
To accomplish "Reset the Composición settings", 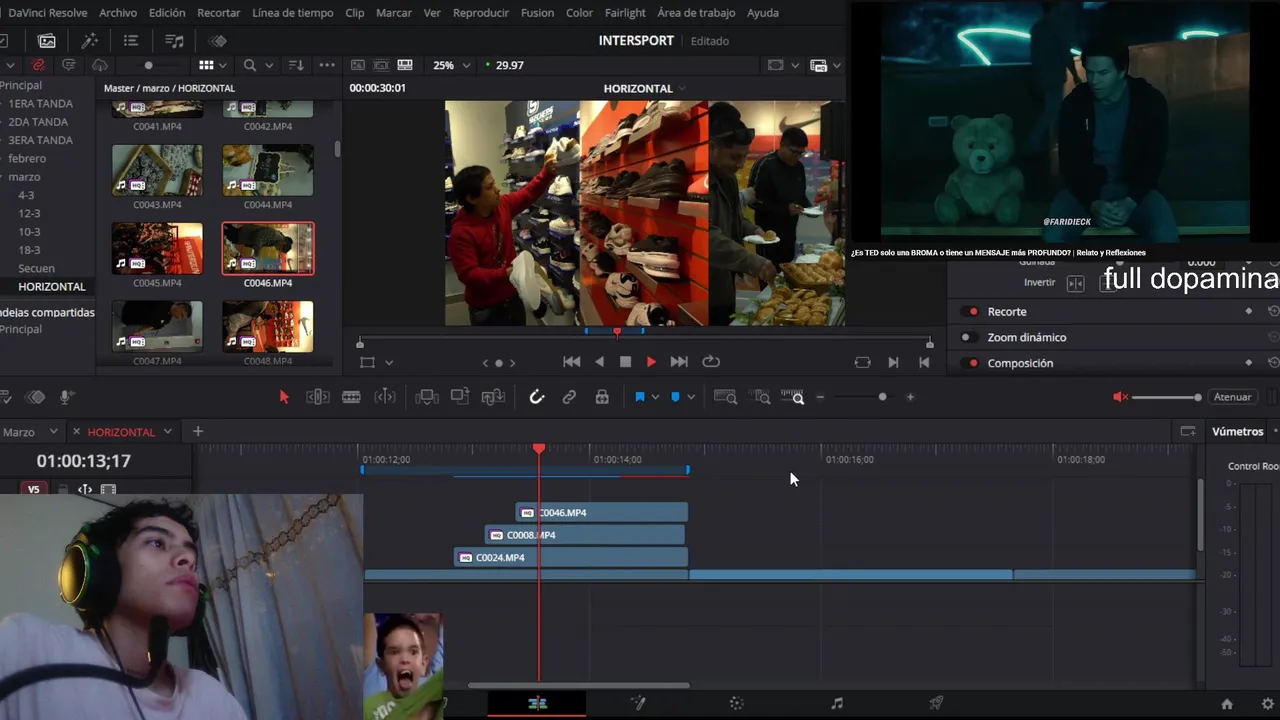I will [1272, 362].
